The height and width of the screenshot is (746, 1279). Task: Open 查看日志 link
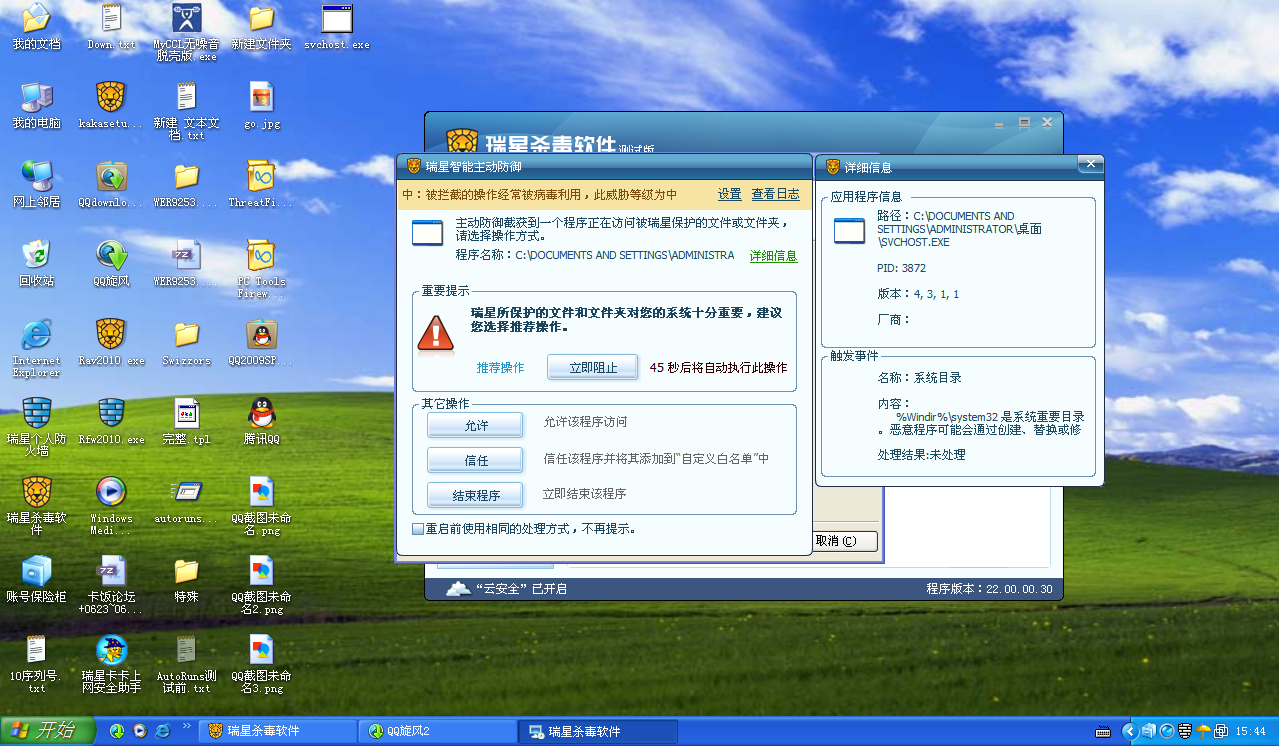click(x=776, y=194)
